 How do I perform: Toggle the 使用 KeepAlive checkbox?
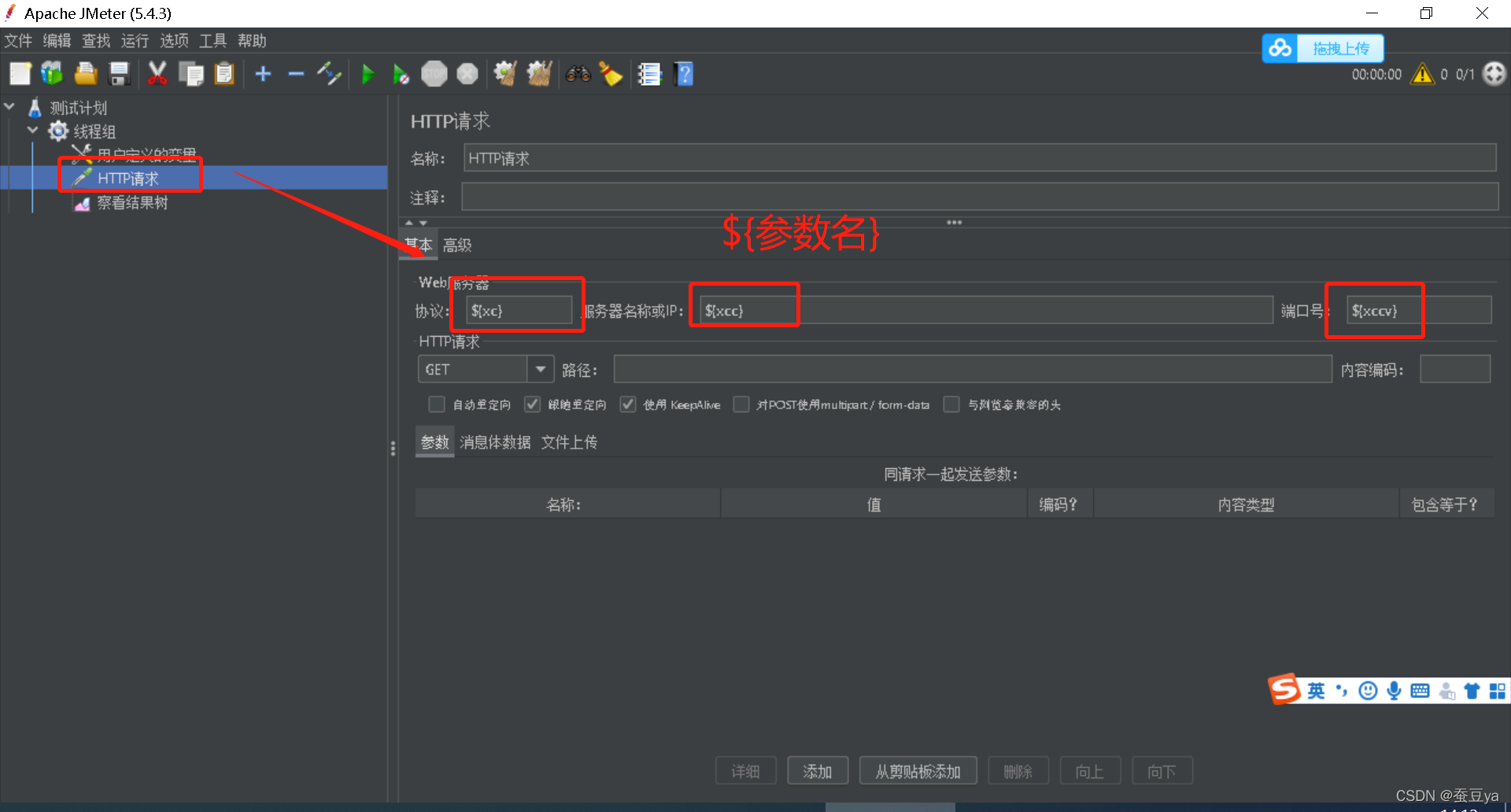(x=628, y=404)
